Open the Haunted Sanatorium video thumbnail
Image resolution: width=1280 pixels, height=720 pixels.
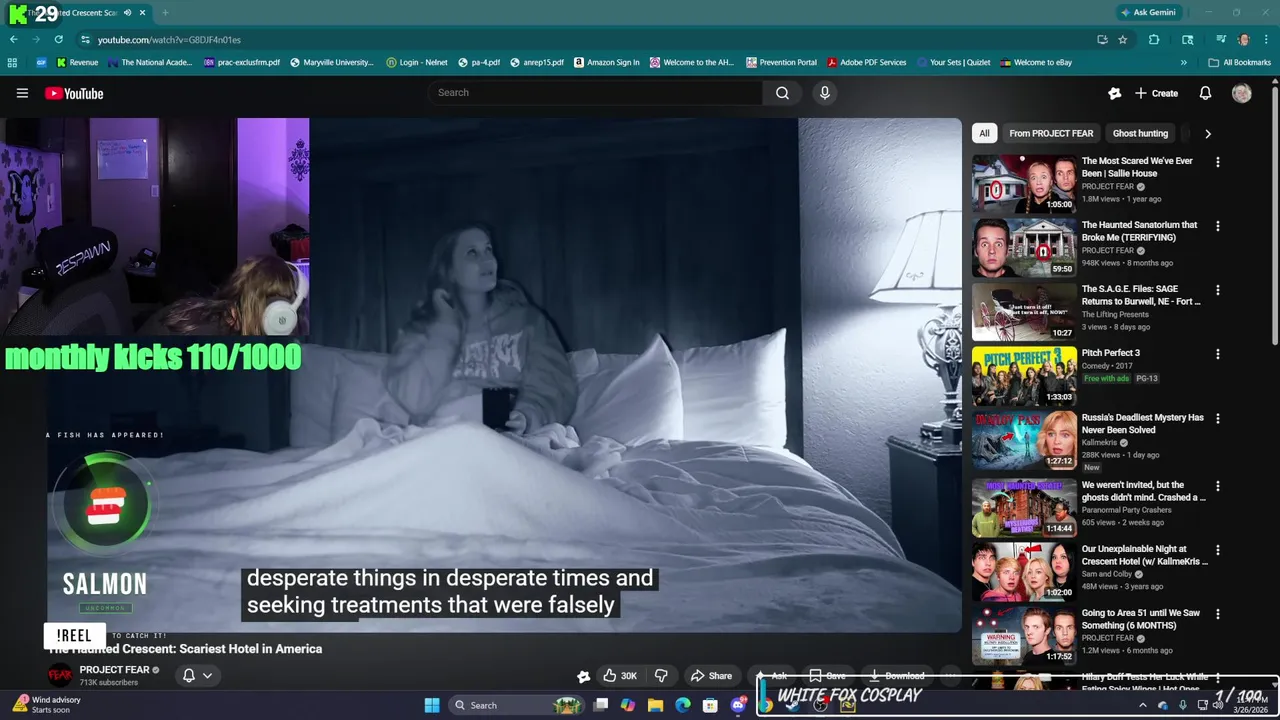point(1025,247)
